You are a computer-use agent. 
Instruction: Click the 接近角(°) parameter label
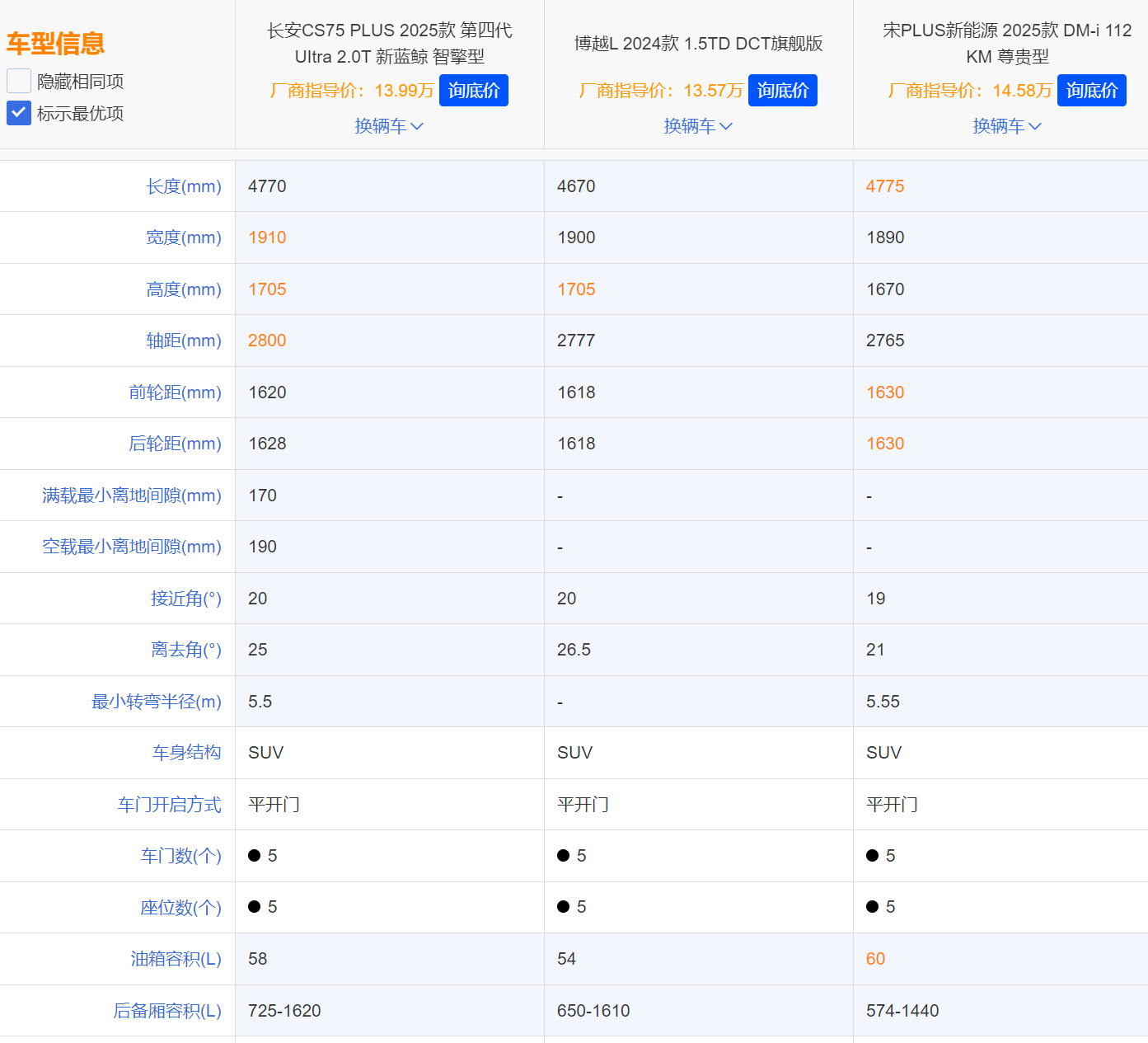click(x=186, y=599)
